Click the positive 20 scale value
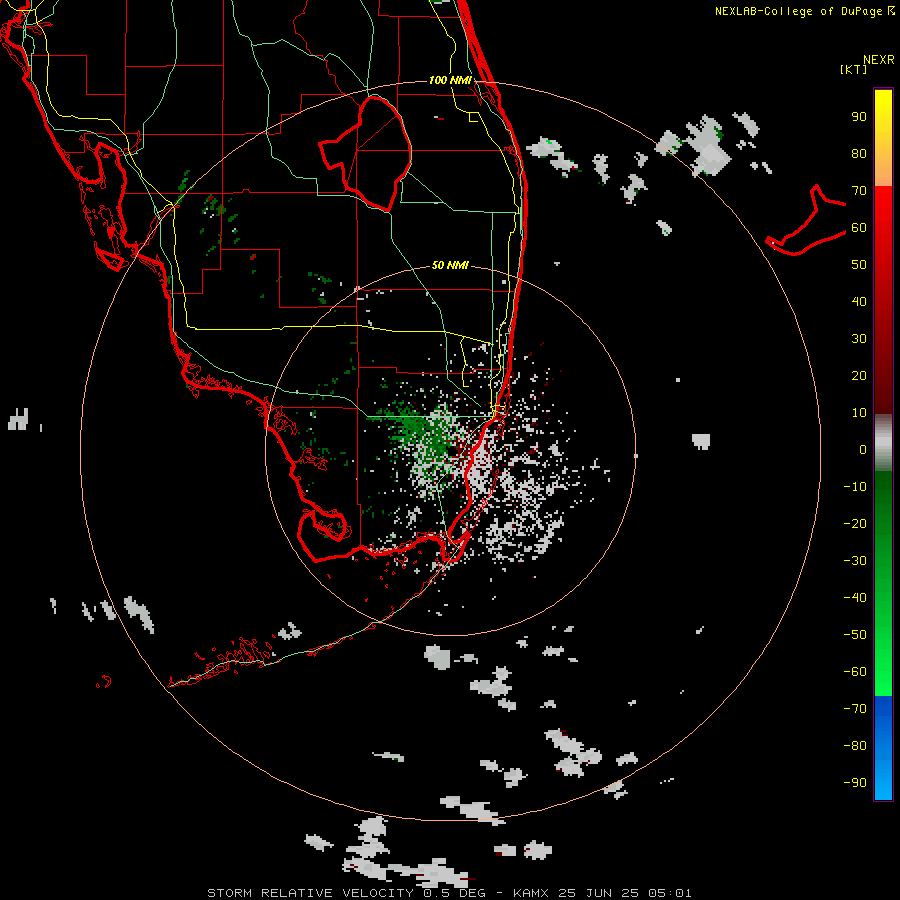Viewport: 900px width, 900px height. (x=859, y=376)
